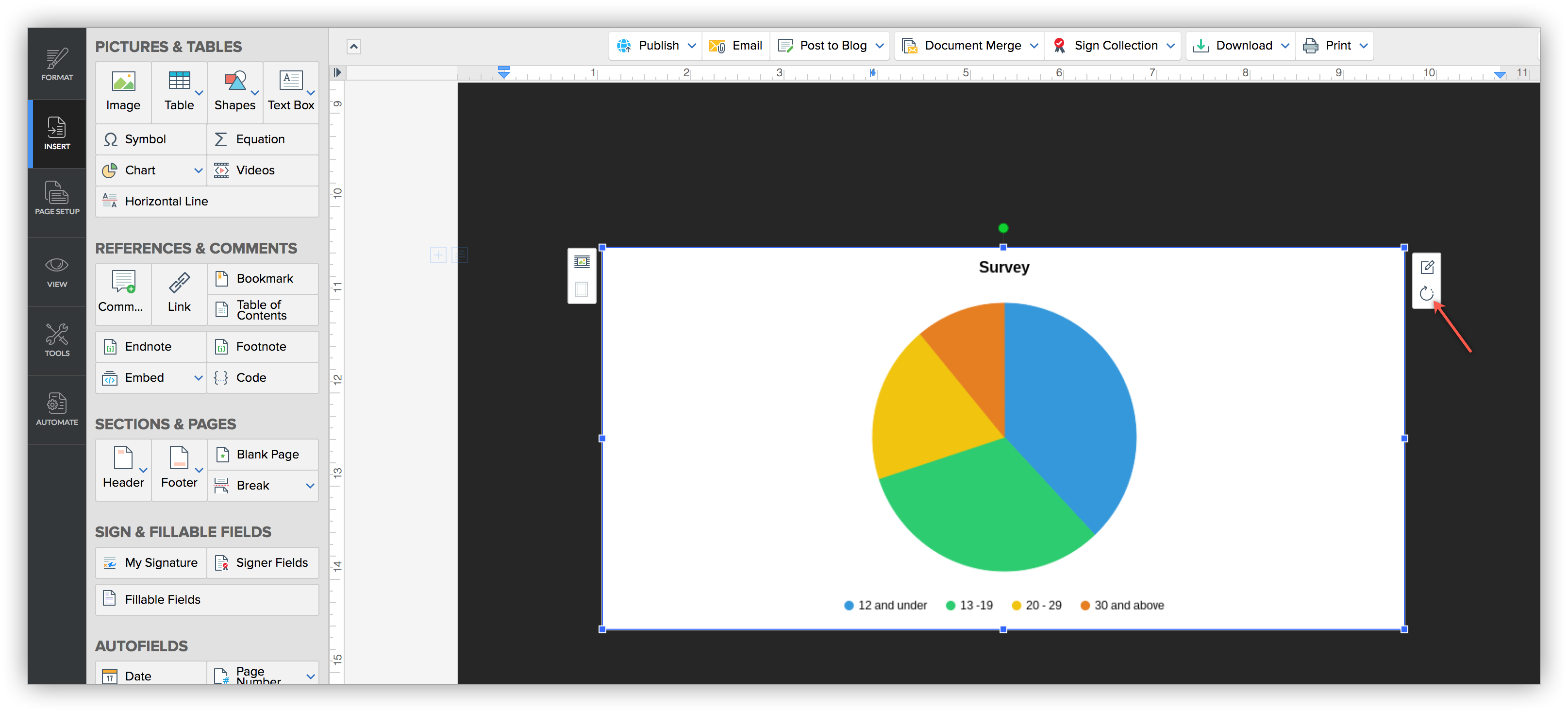Viewport: 1568px width, 712px height.
Task: Toggle the ruler panel arrow button
Action: 337,72
